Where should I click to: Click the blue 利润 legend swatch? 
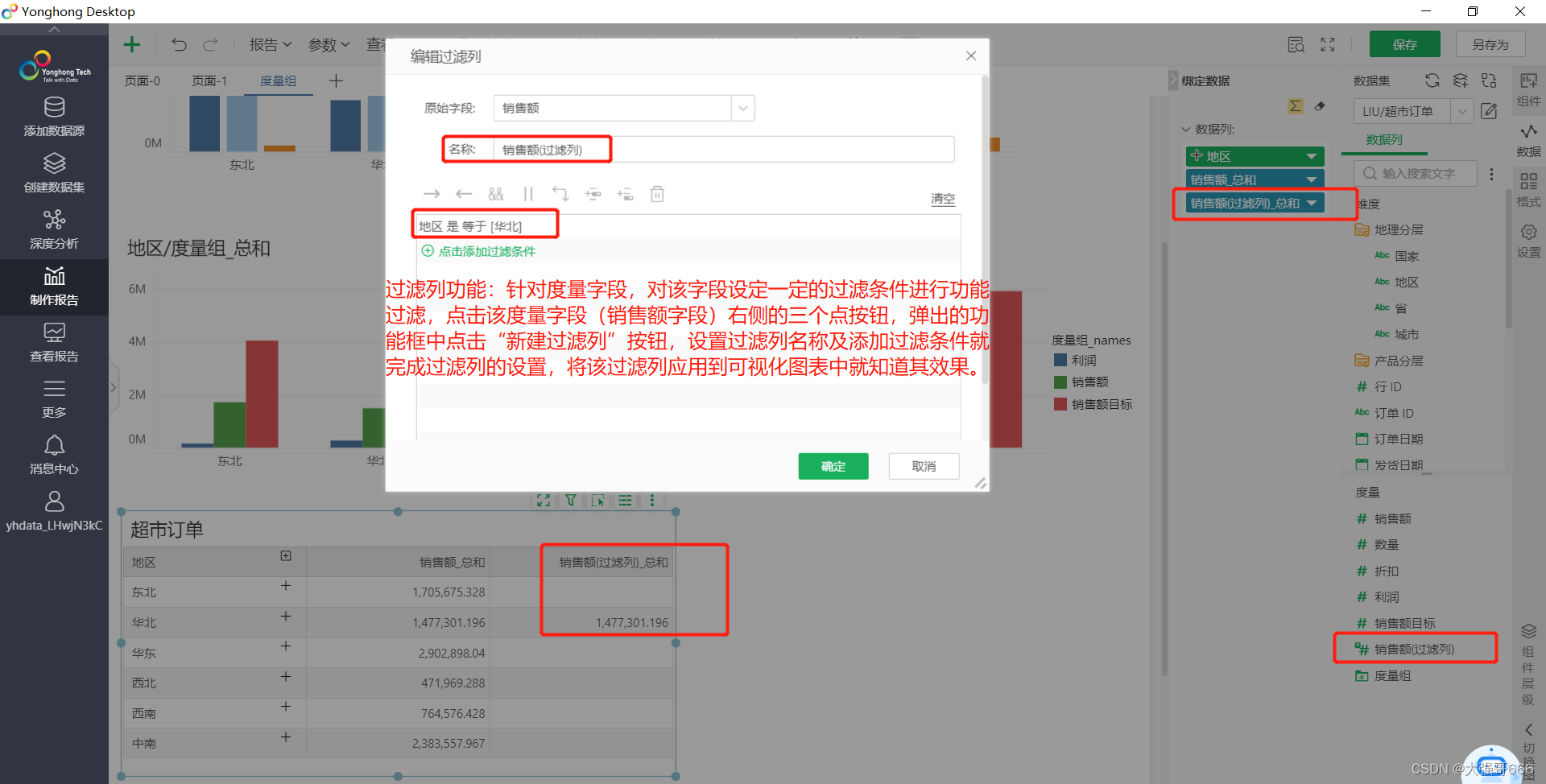pyautogui.click(x=1060, y=360)
